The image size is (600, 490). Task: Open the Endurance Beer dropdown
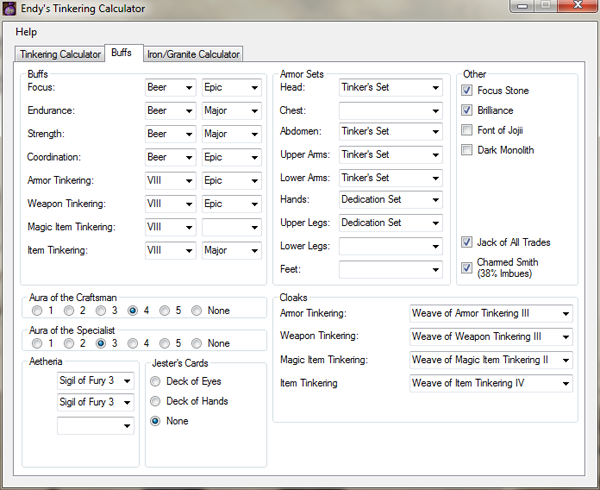(x=170, y=111)
